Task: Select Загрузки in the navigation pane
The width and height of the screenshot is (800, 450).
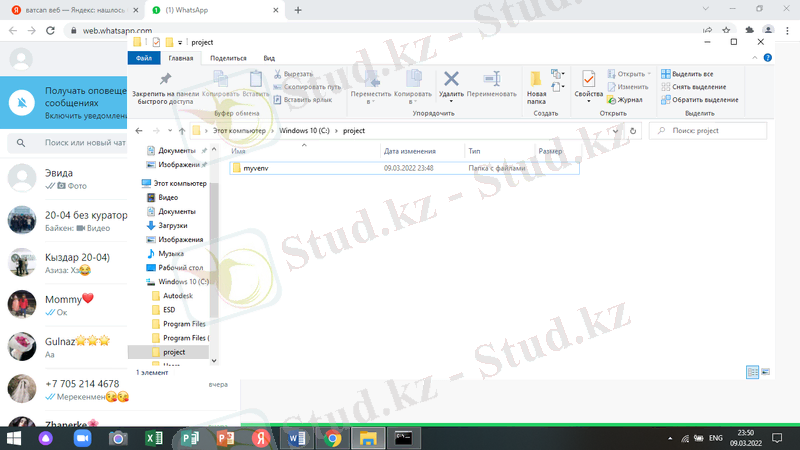Action: [x=172, y=226]
